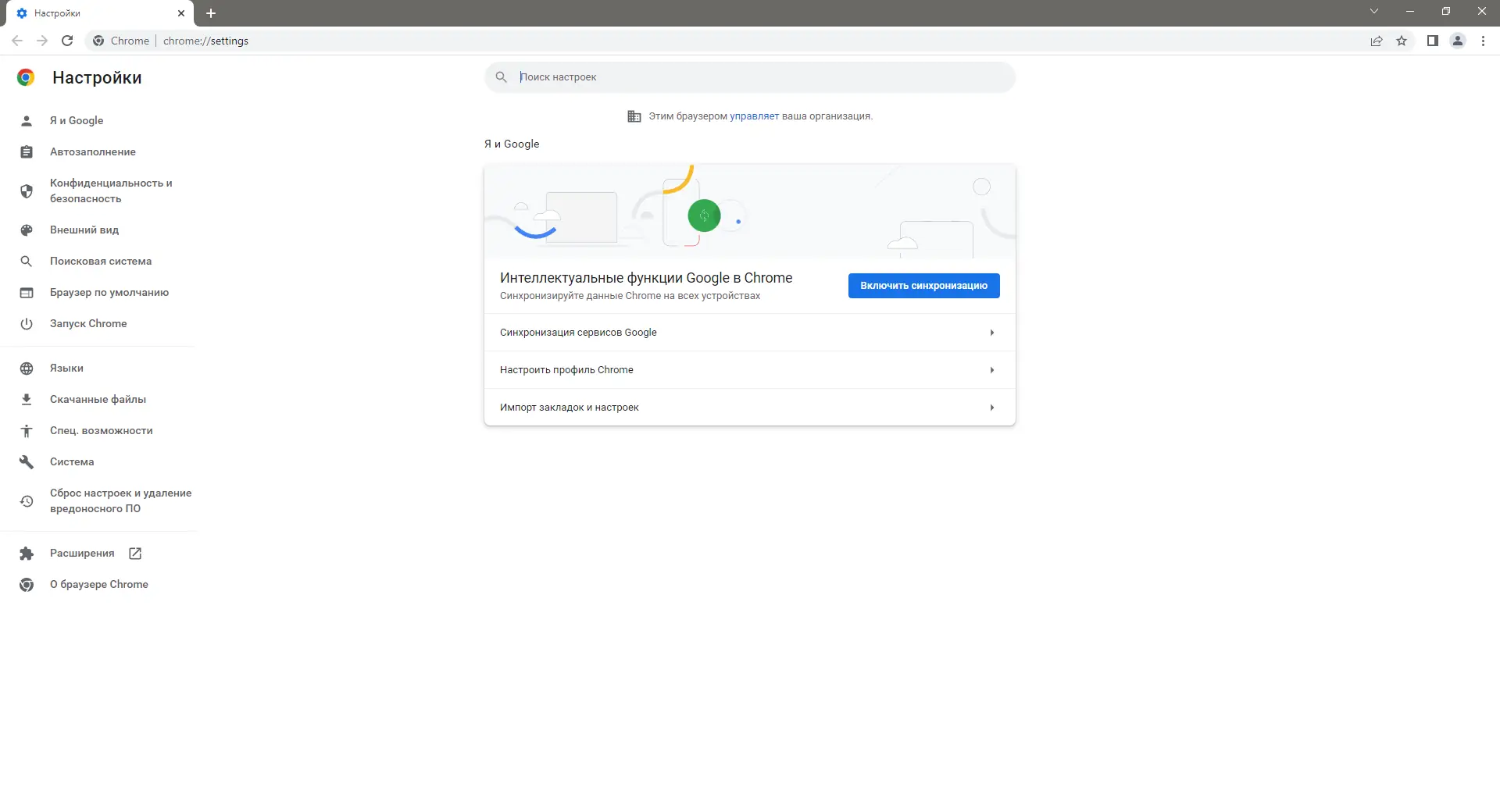
Task: Click the wrench icon for Система
Action: click(27, 462)
